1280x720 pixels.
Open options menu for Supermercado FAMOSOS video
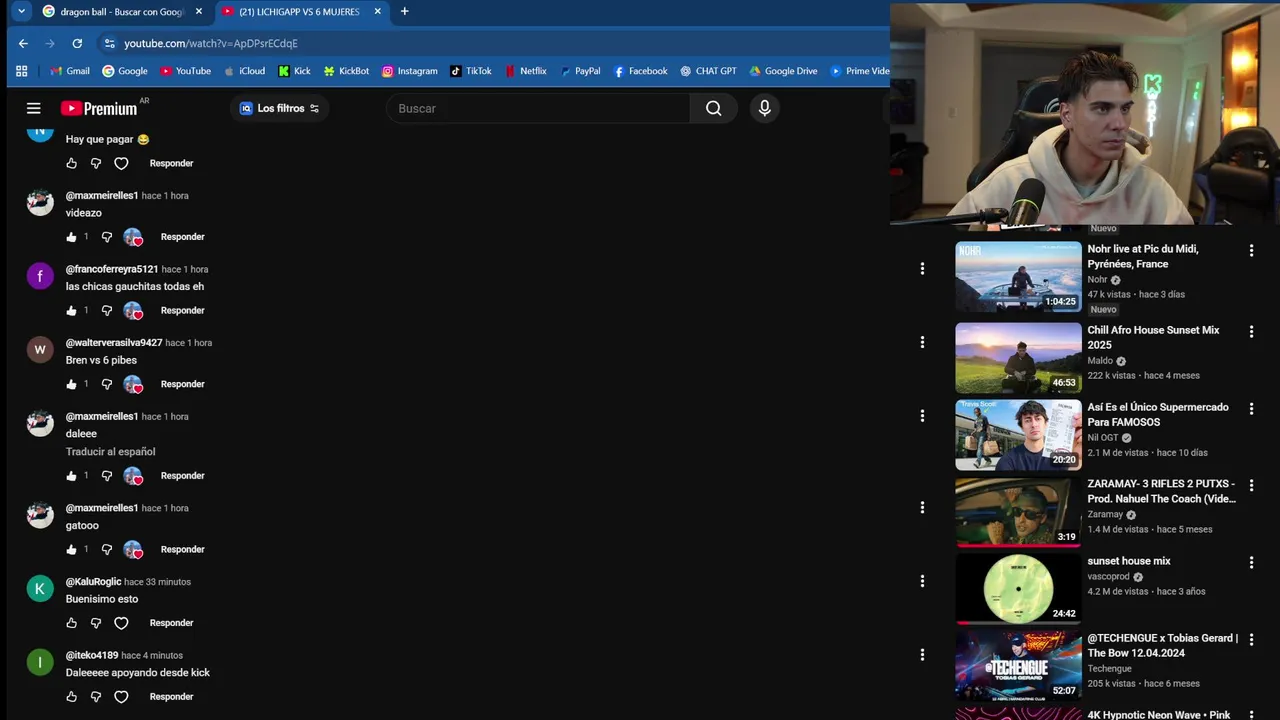1251,409
